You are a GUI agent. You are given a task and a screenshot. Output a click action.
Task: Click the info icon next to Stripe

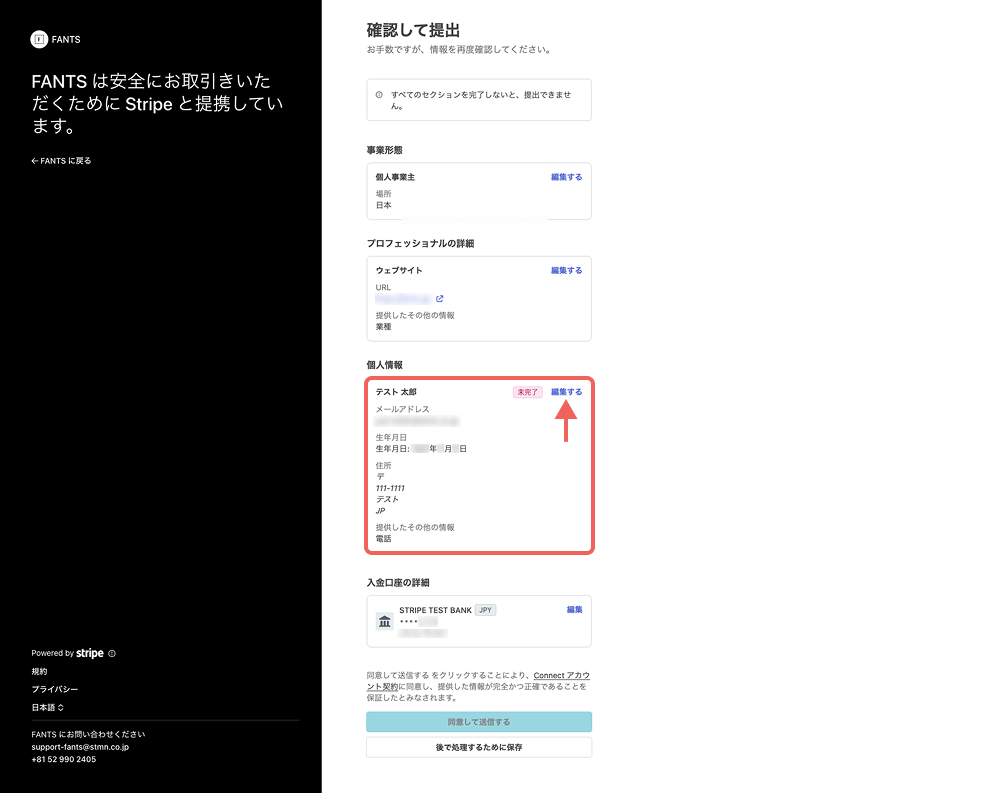coord(112,653)
